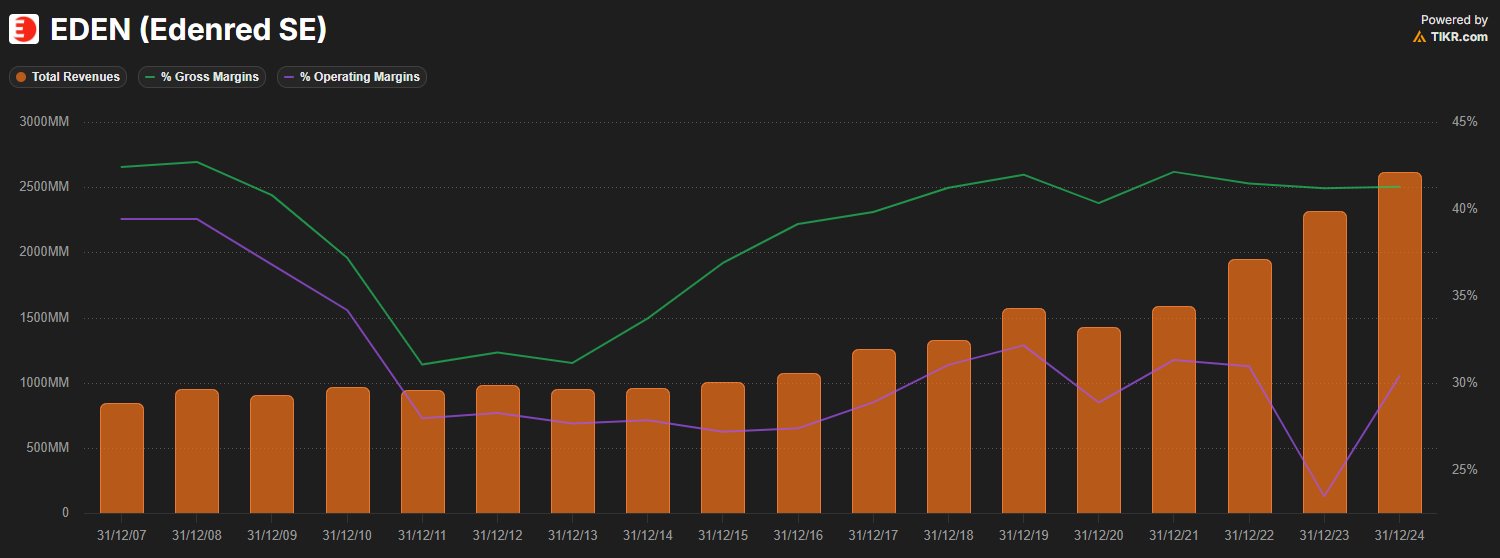Select the 31/12/10 revenue bar

point(348,450)
